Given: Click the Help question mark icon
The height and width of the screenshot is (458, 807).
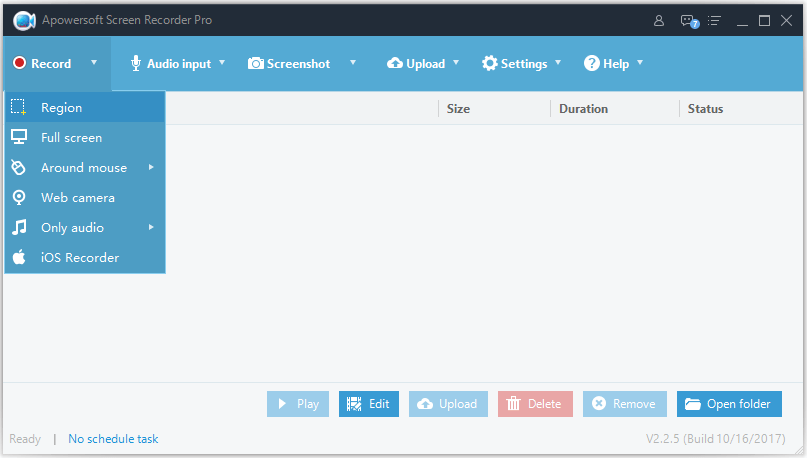Looking at the screenshot, I should (x=591, y=63).
